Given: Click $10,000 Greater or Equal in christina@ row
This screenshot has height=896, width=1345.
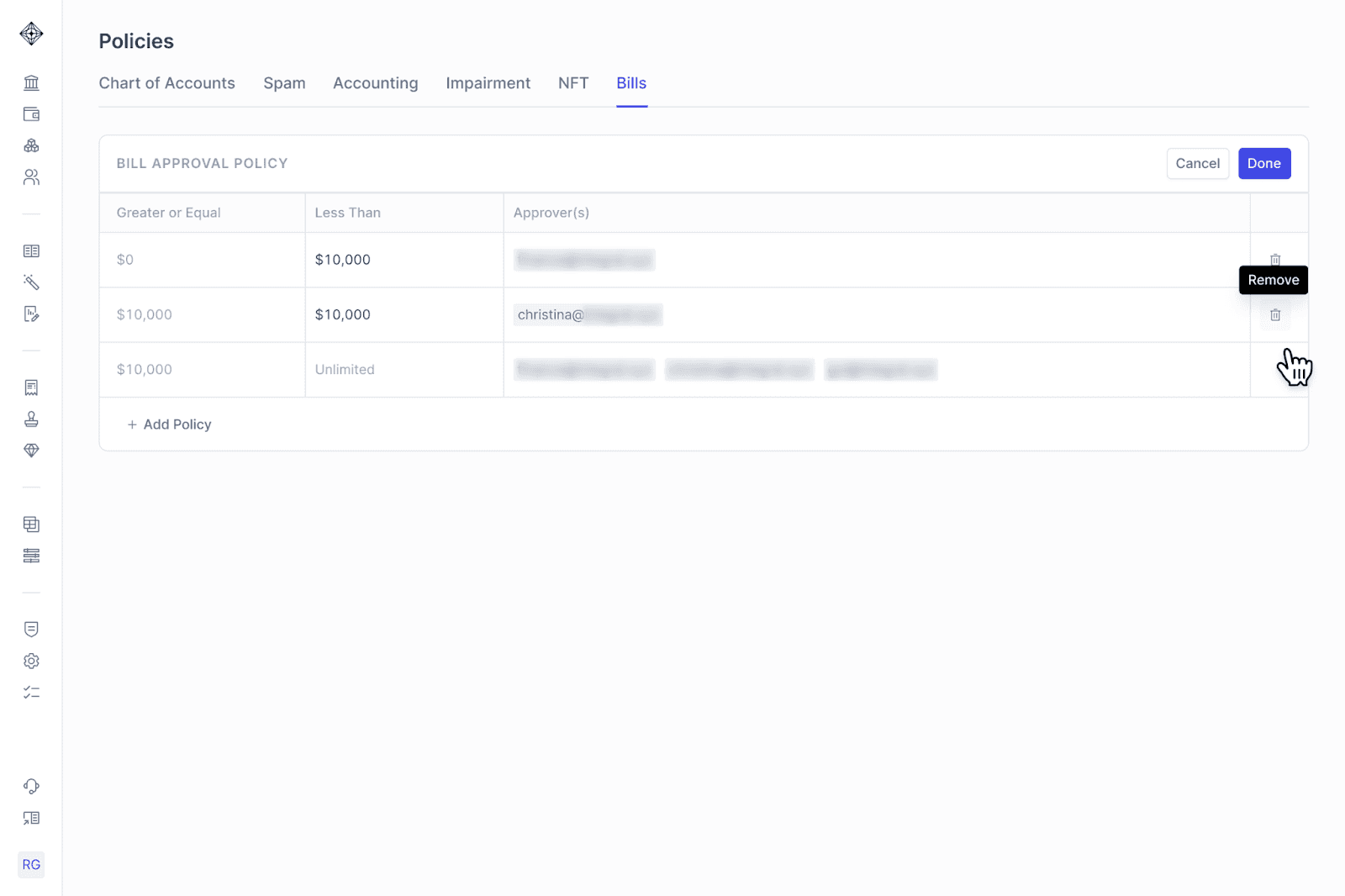Looking at the screenshot, I should click(203, 314).
